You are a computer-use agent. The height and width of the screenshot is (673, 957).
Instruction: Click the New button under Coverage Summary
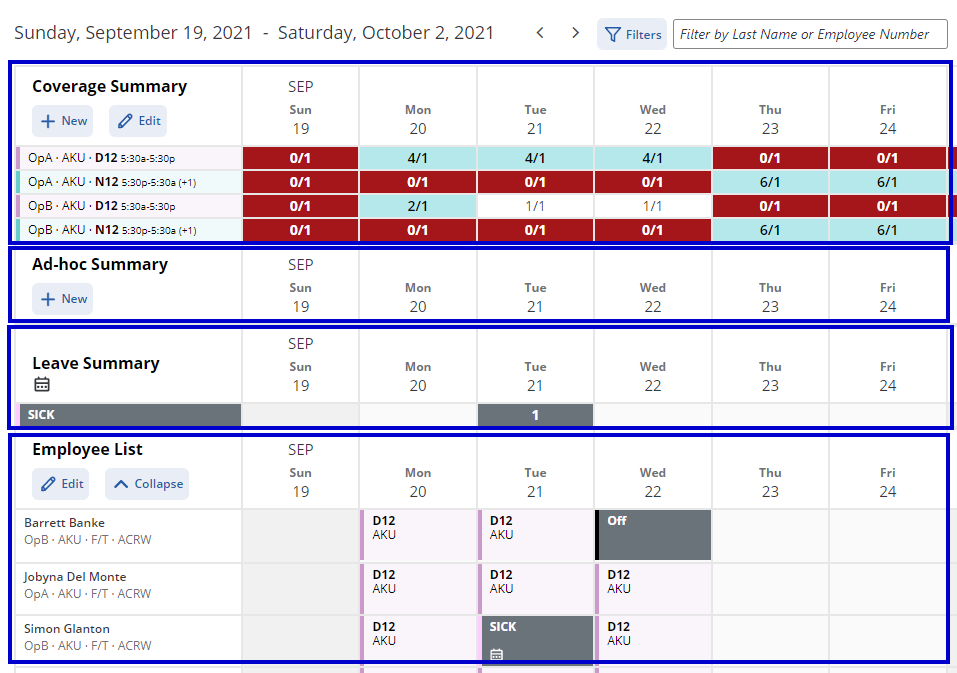(62, 120)
